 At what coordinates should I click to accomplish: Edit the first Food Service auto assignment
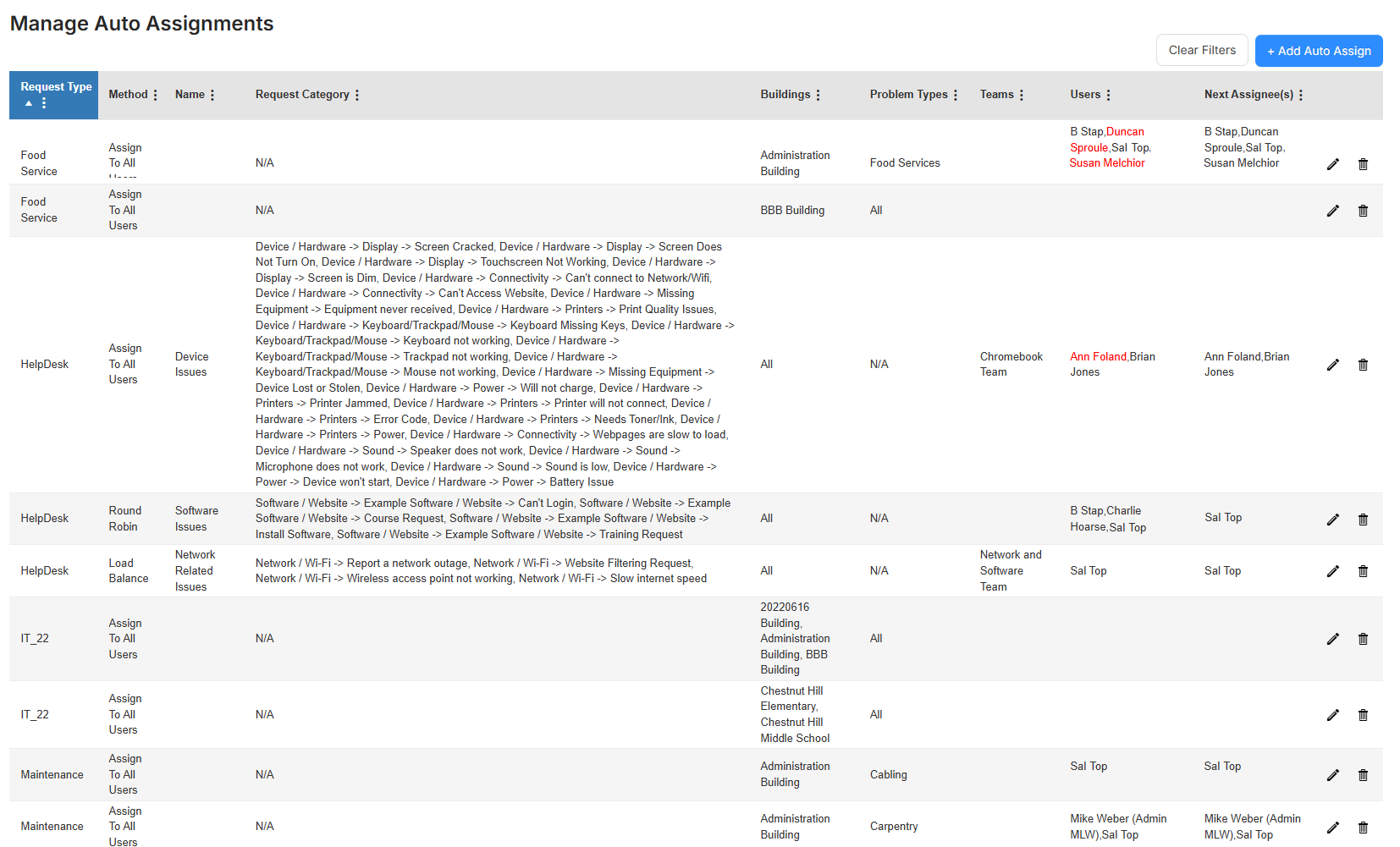[1333, 163]
